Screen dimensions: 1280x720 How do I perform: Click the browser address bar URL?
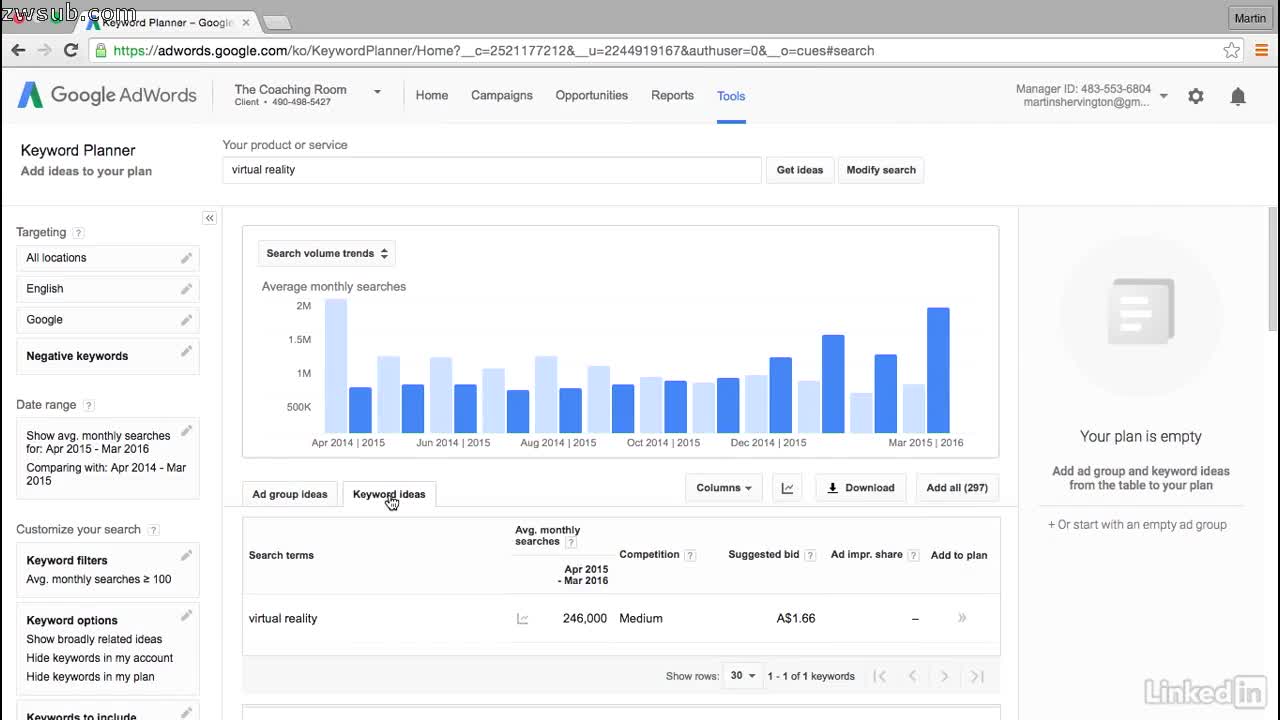[x=494, y=50]
